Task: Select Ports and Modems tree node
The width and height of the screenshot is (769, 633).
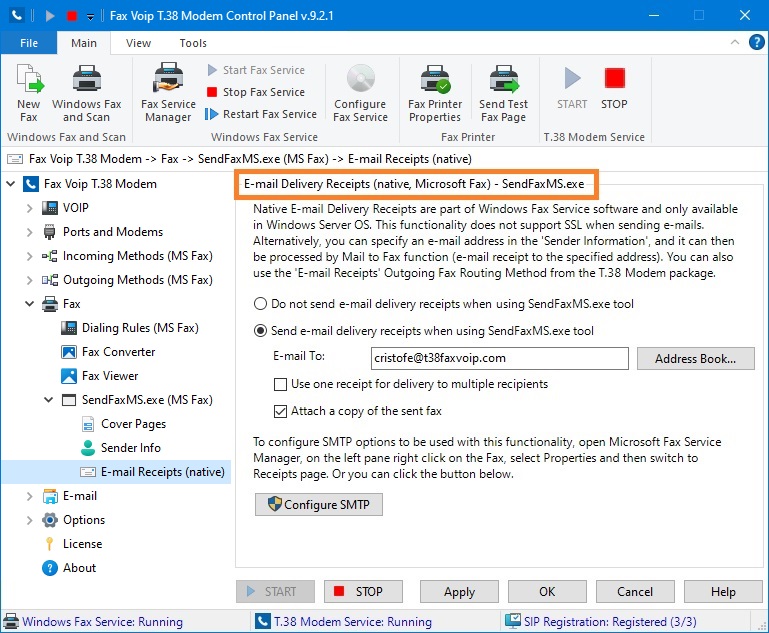Action: [x=113, y=232]
